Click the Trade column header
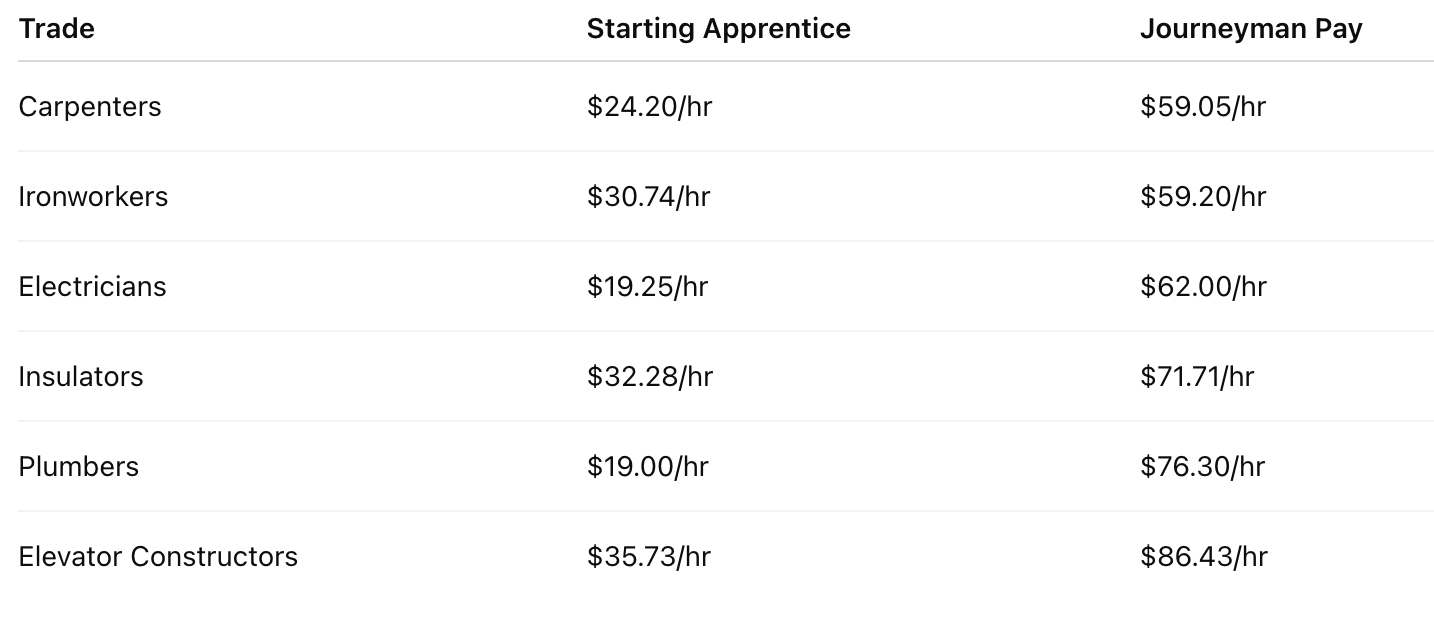Viewport: 1434px width, 620px height. (57, 29)
